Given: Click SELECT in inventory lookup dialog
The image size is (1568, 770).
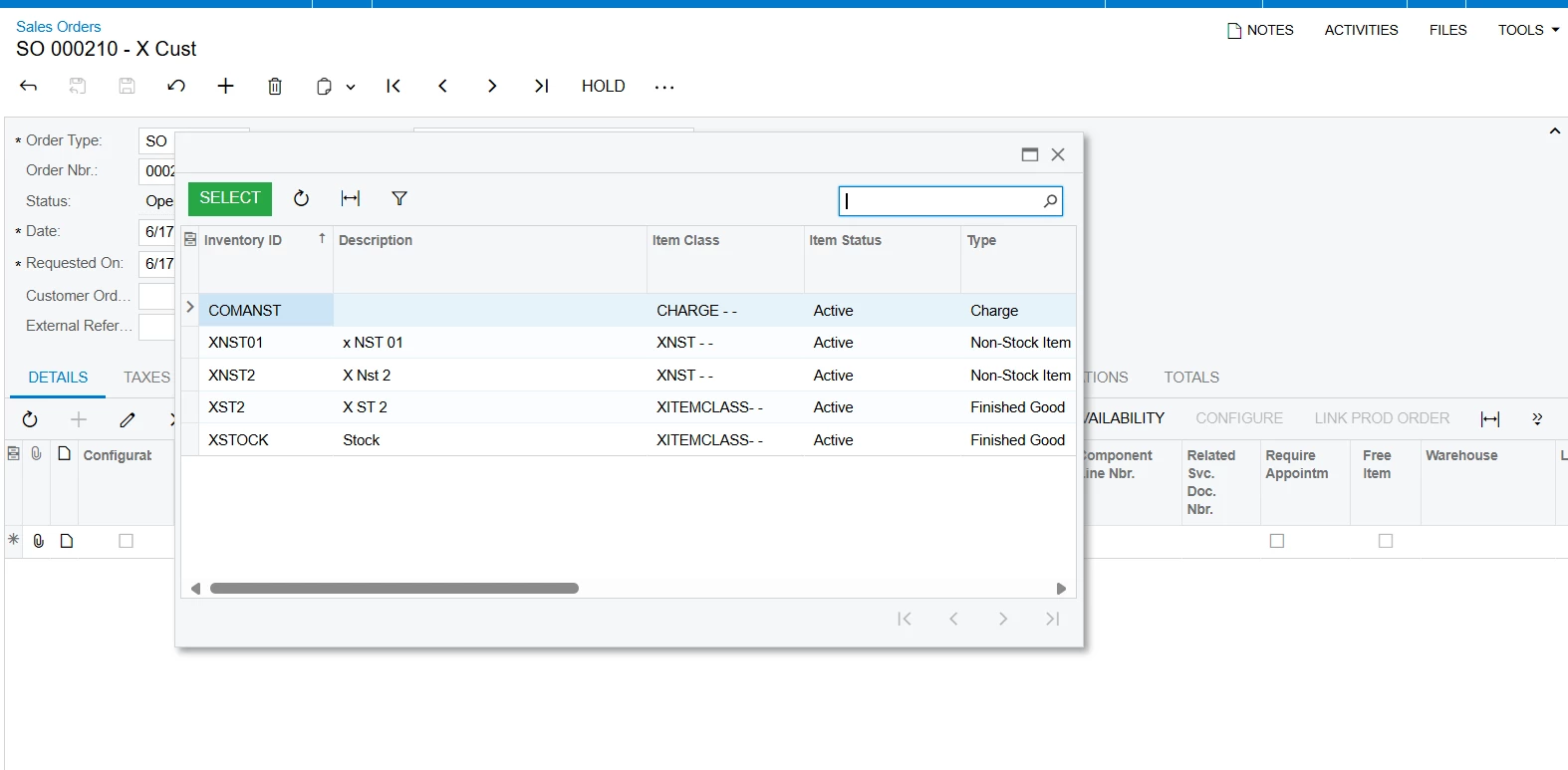Looking at the screenshot, I should coord(230,198).
